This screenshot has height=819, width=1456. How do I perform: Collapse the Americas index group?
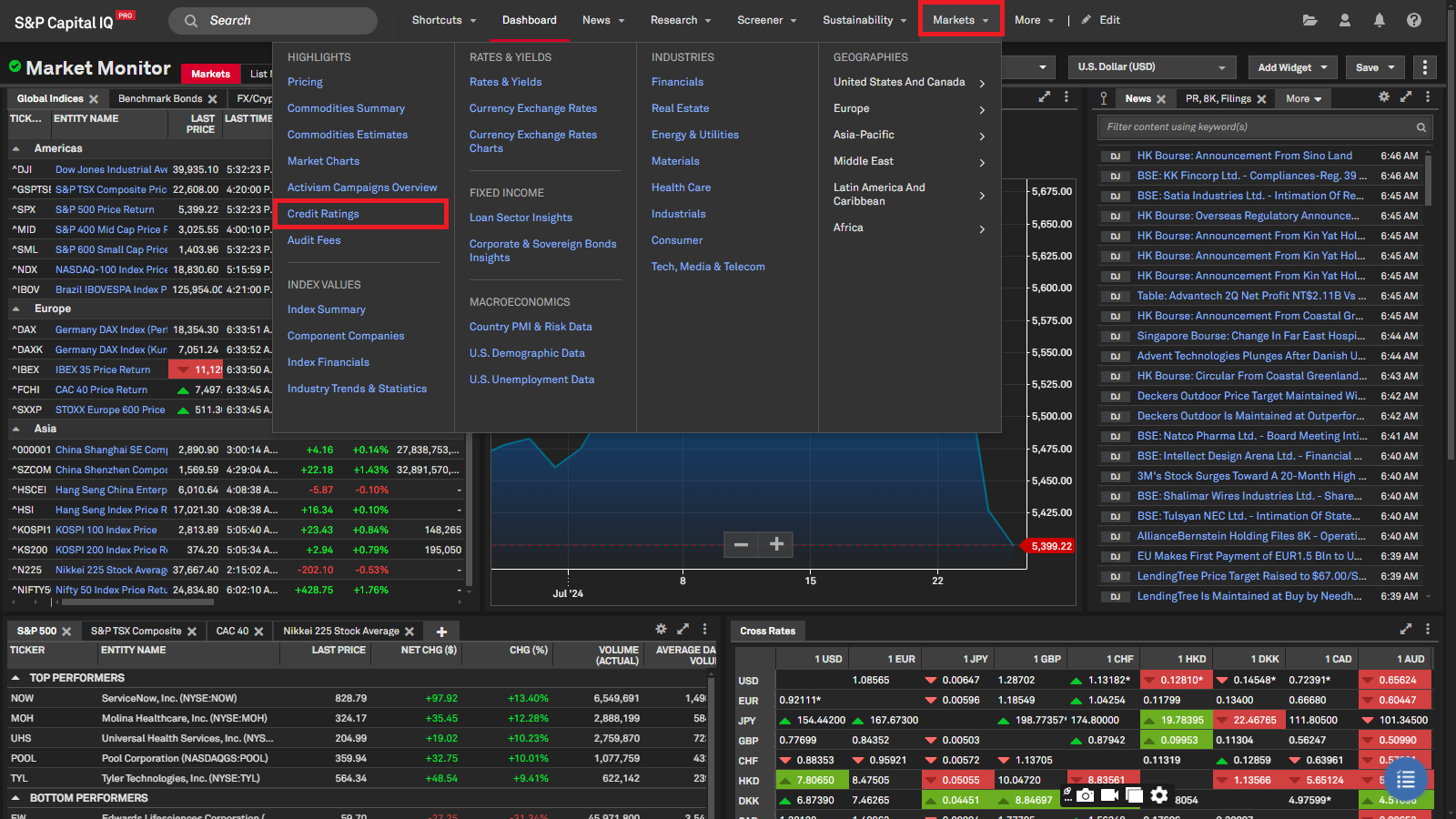click(16, 148)
